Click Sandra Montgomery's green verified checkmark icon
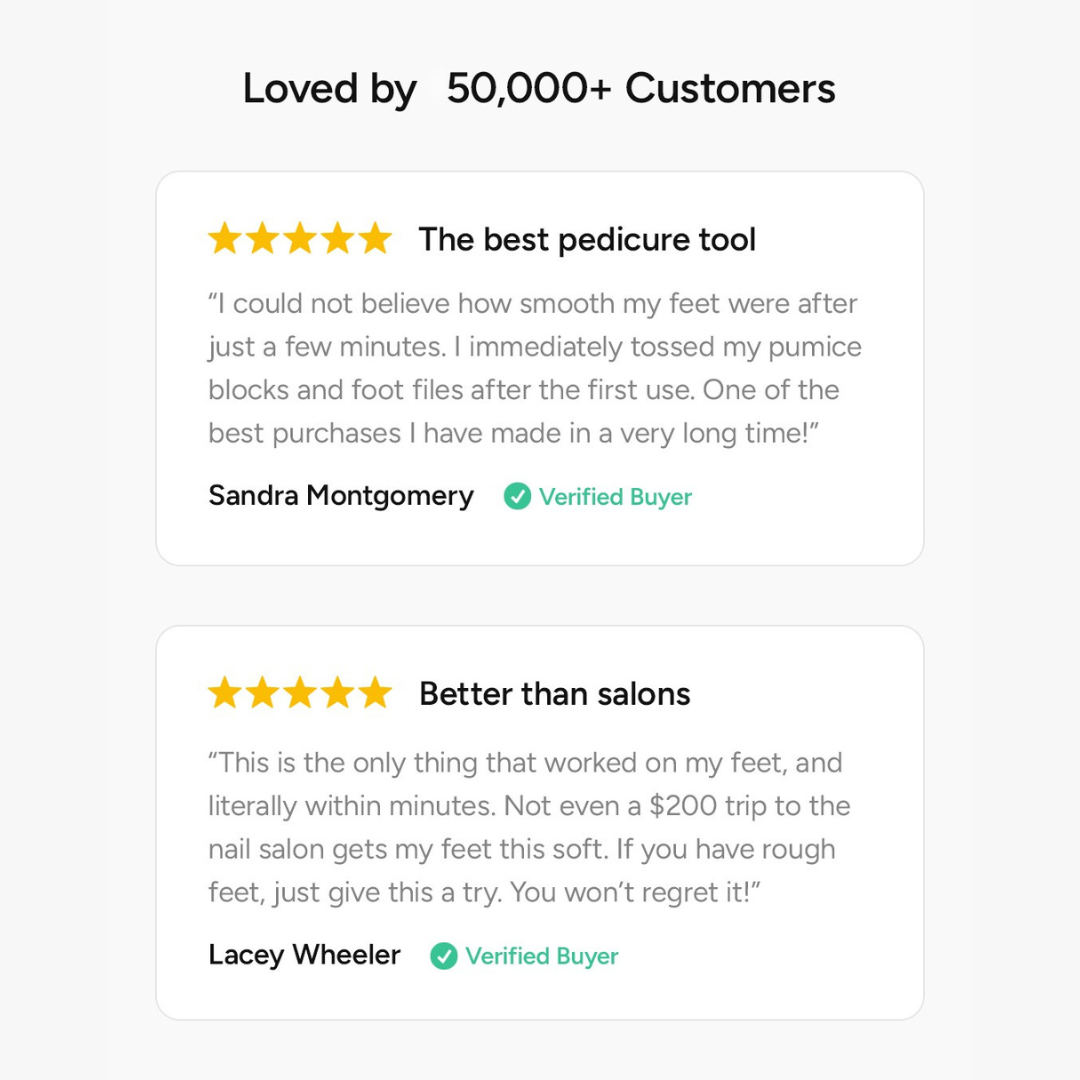This screenshot has height=1080, width=1080. click(x=517, y=496)
